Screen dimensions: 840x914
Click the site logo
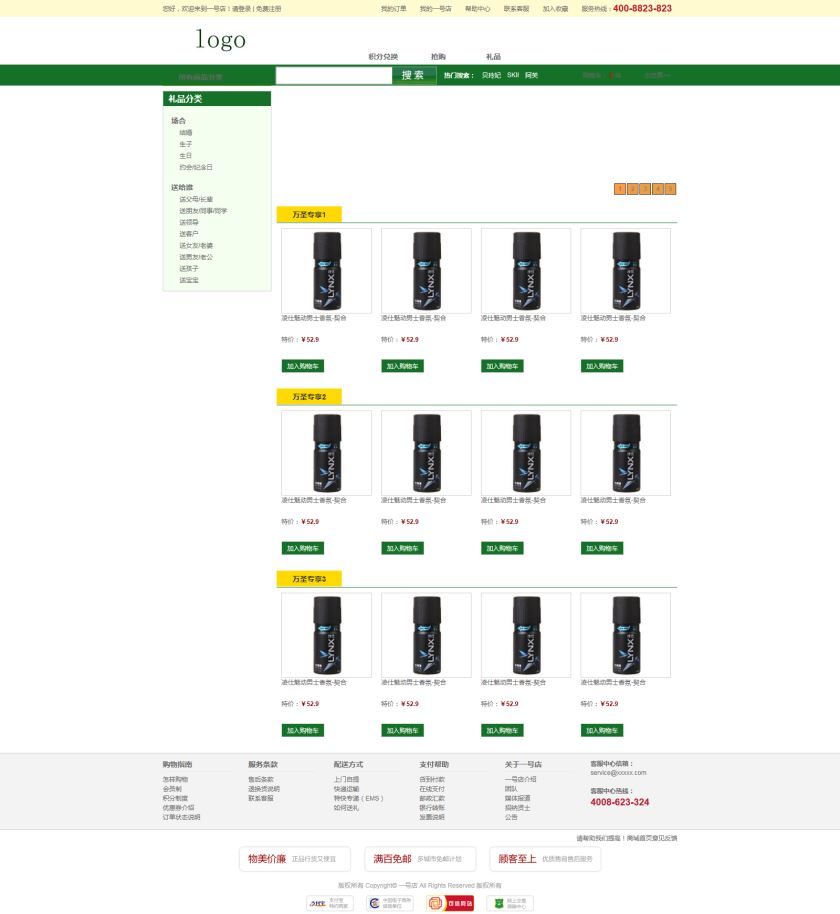[220, 40]
